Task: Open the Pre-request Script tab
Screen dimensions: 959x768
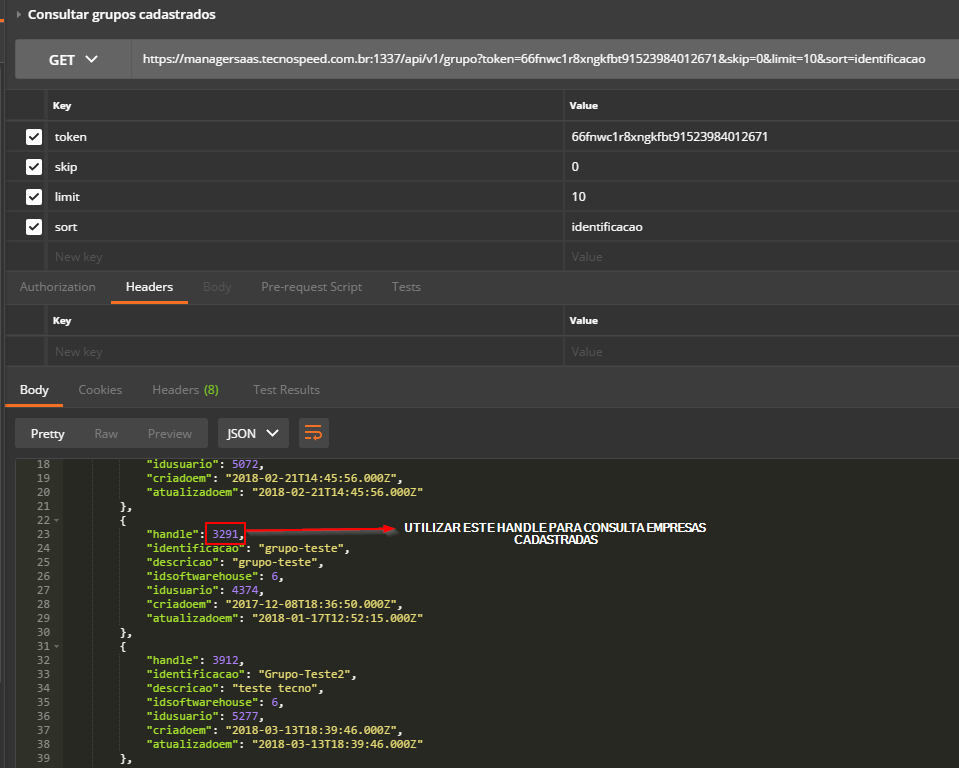Action: coord(311,287)
